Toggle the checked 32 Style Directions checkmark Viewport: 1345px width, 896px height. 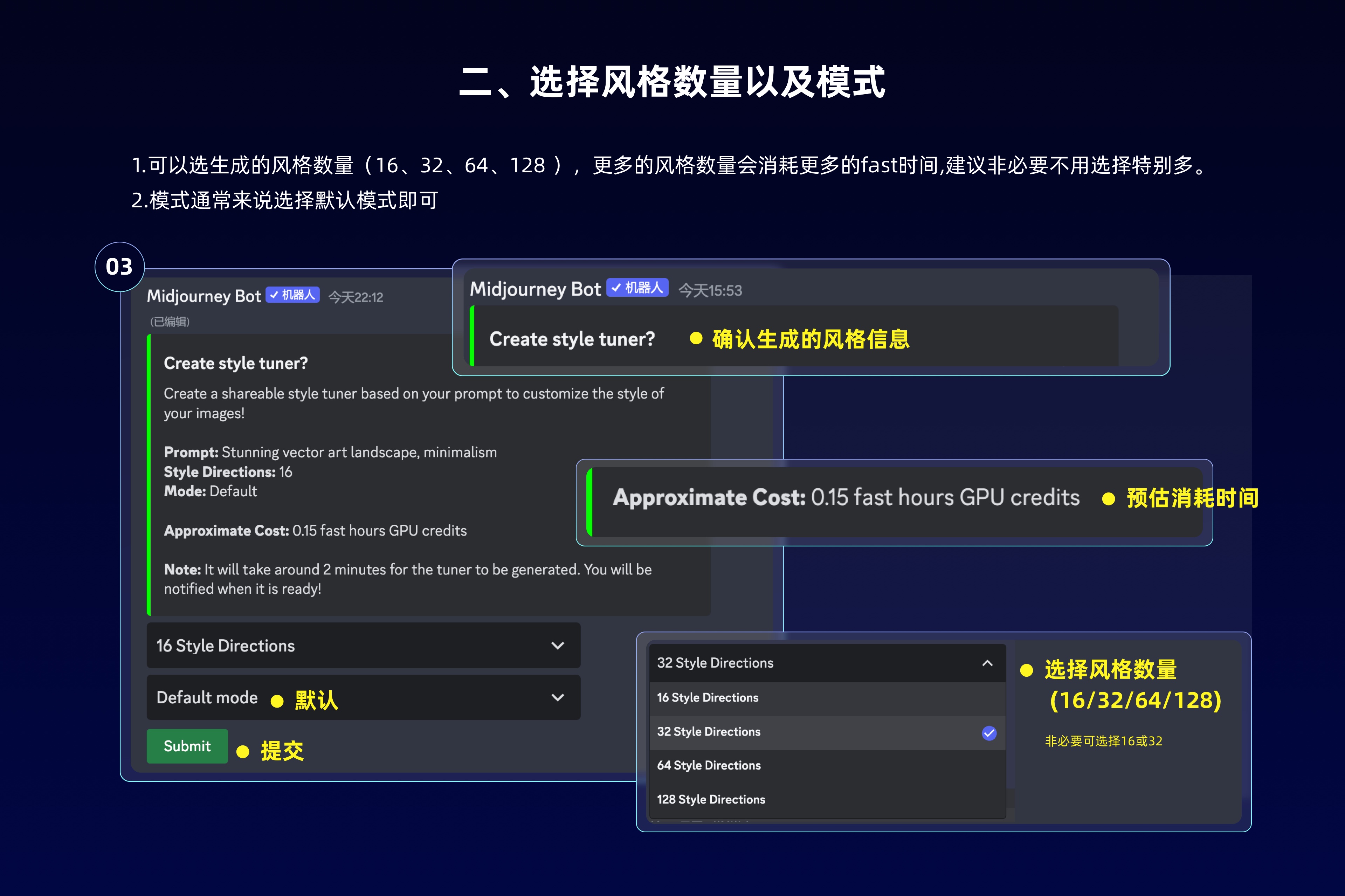click(x=988, y=732)
